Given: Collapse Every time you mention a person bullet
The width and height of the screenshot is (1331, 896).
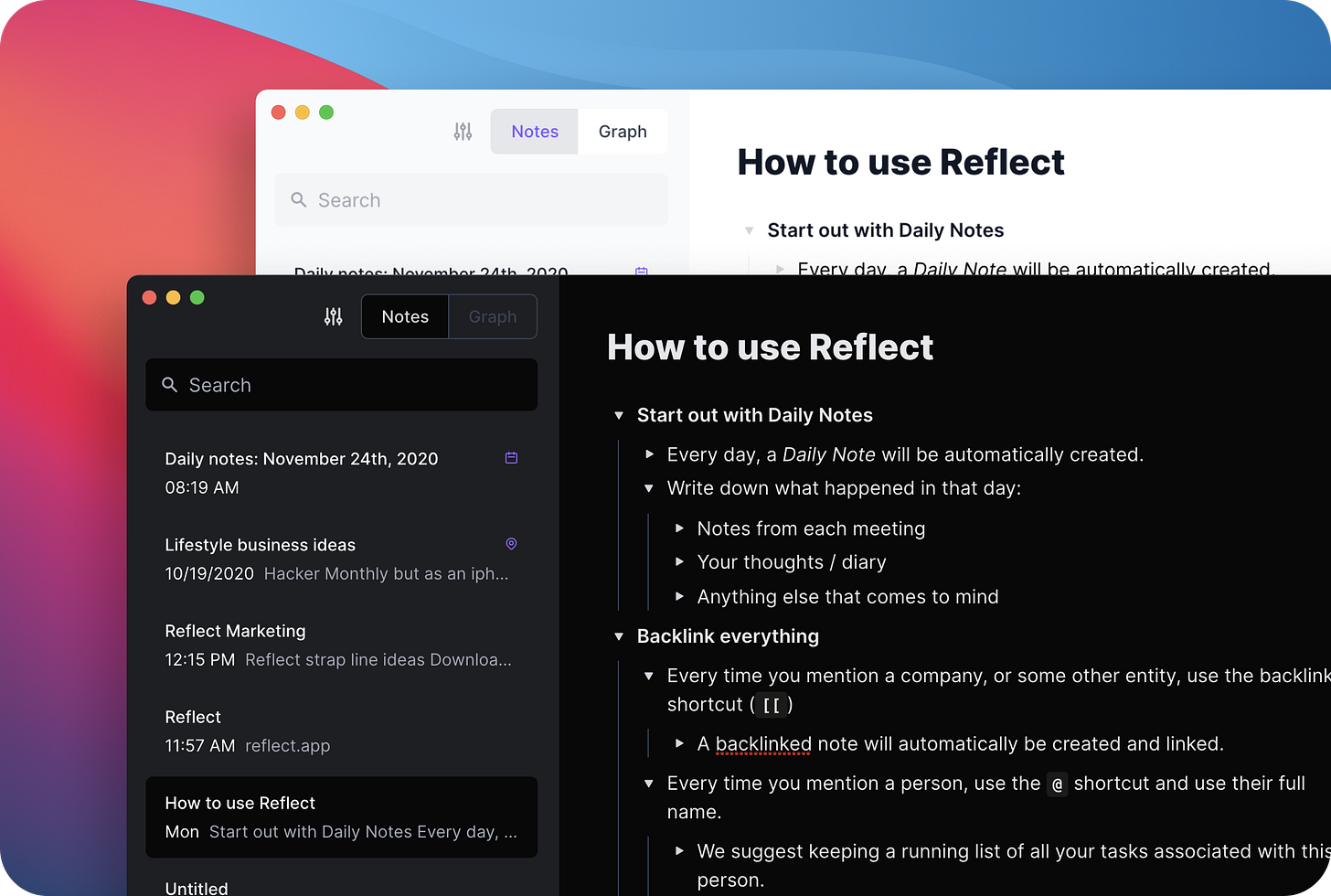Looking at the screenshot, I should tap(649, 784).
